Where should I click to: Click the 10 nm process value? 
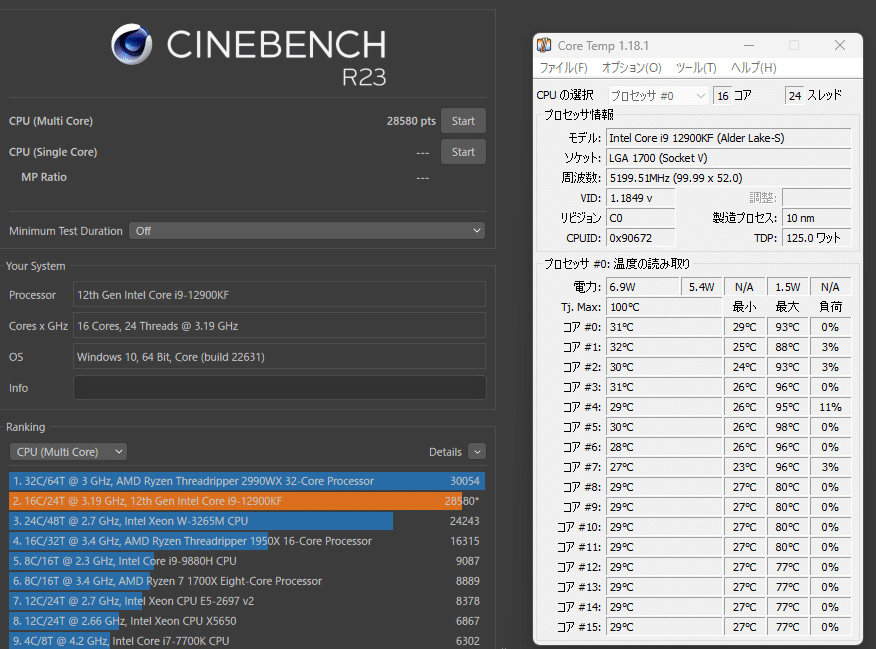pos(816,218)
